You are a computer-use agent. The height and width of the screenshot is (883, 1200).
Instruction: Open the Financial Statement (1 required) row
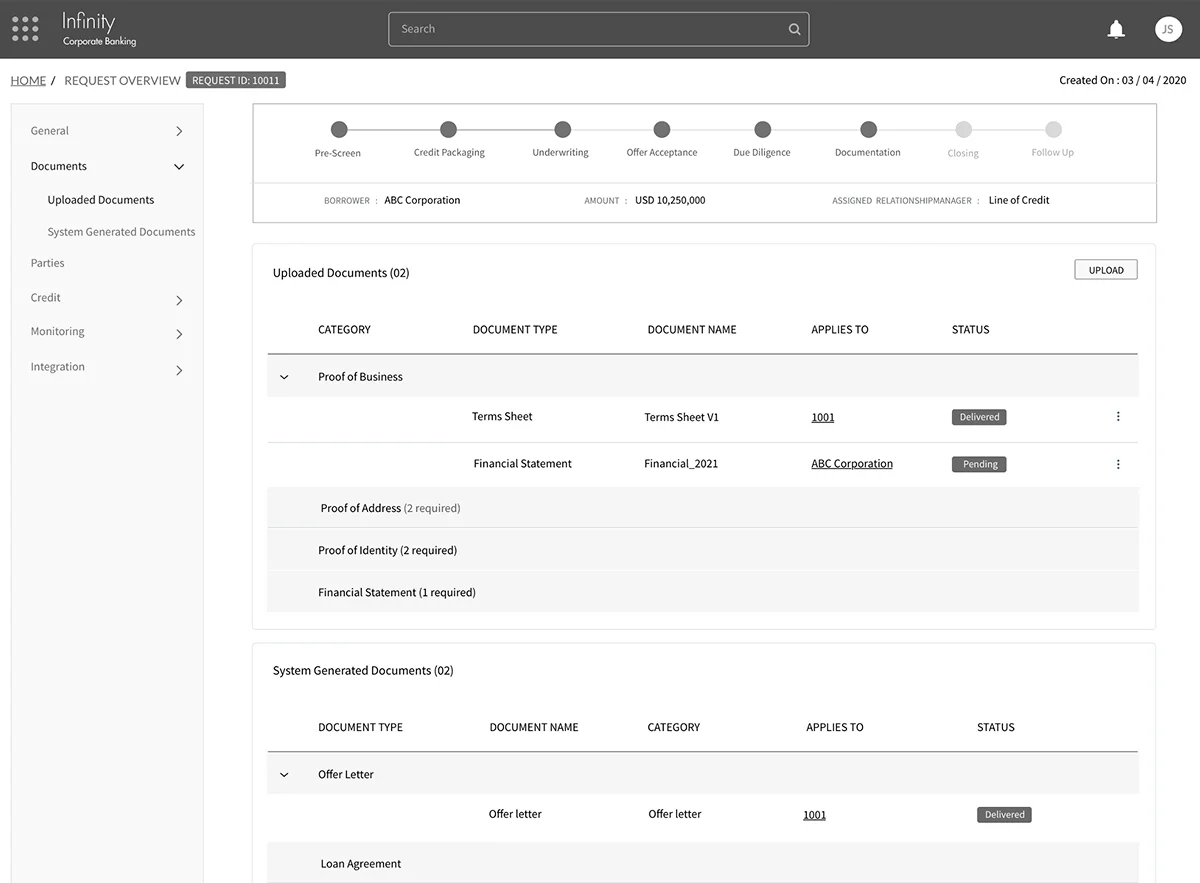click(x=703, y=592)
